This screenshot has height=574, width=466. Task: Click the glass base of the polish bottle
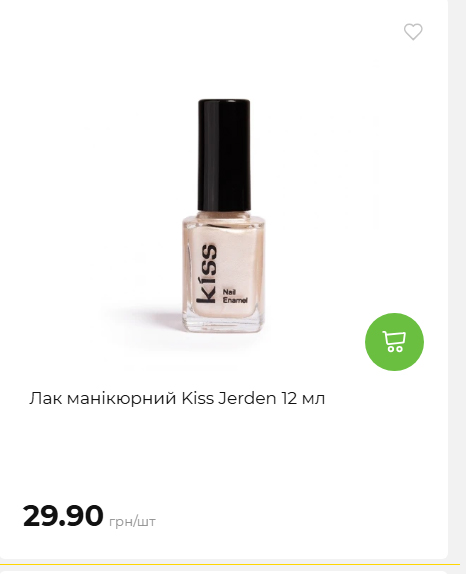point(223,324)
